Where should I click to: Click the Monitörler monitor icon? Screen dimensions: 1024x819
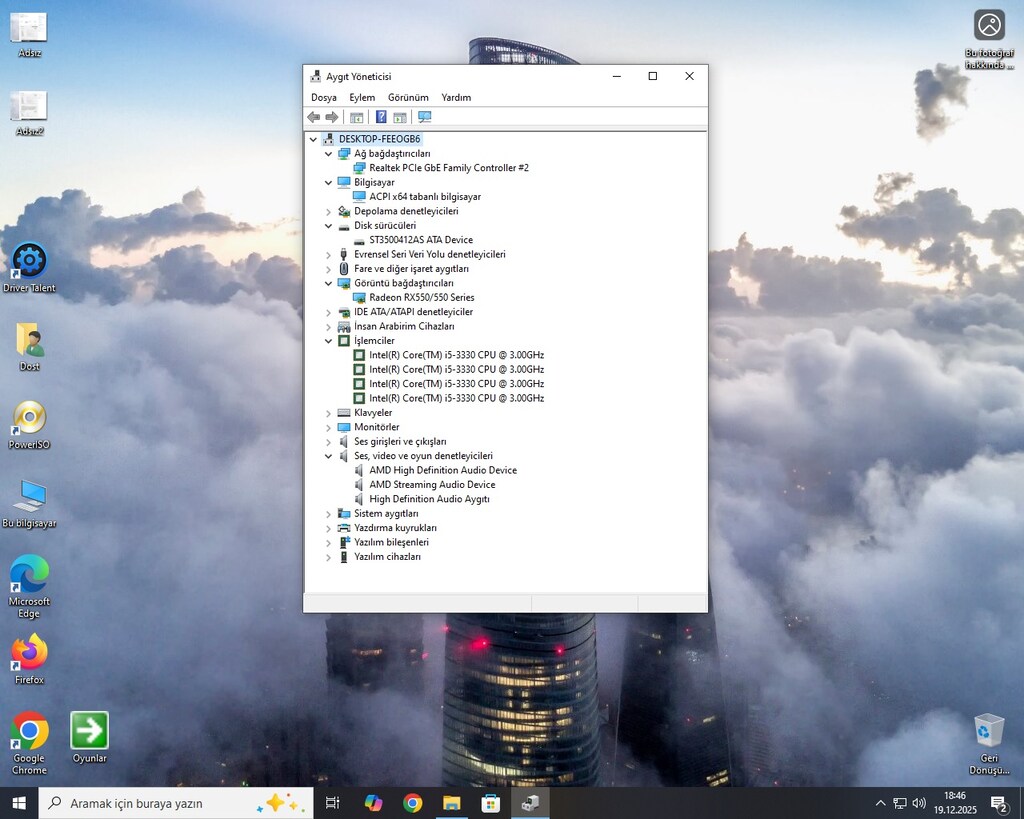pos(344,427)
